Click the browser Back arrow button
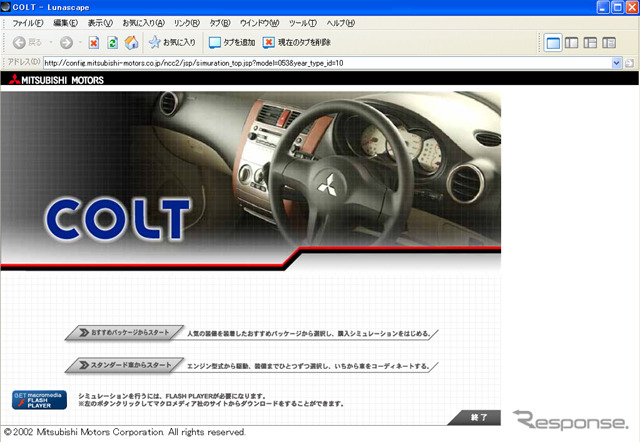The height and width of the screenshot is (442, 640). tap(20, 43)
